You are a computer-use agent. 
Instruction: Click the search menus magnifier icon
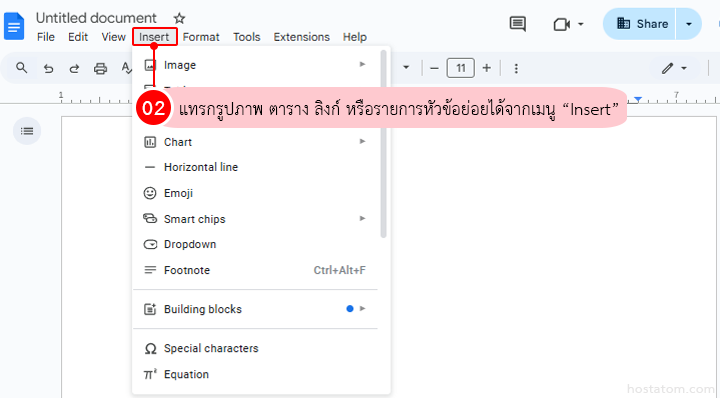tap(21, 68)
